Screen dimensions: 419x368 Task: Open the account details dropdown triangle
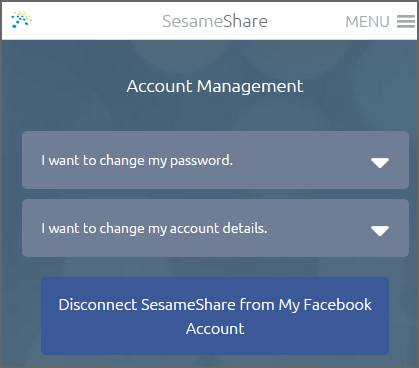point(380,231)
